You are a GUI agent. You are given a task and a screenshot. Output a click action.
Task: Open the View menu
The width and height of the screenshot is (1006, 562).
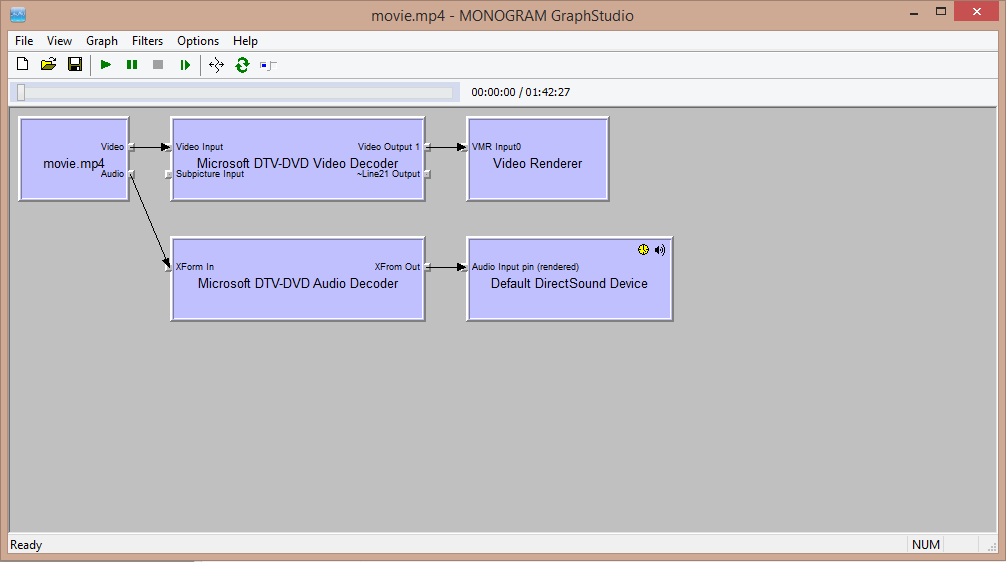pyautogui.click(x=59, y=40)
